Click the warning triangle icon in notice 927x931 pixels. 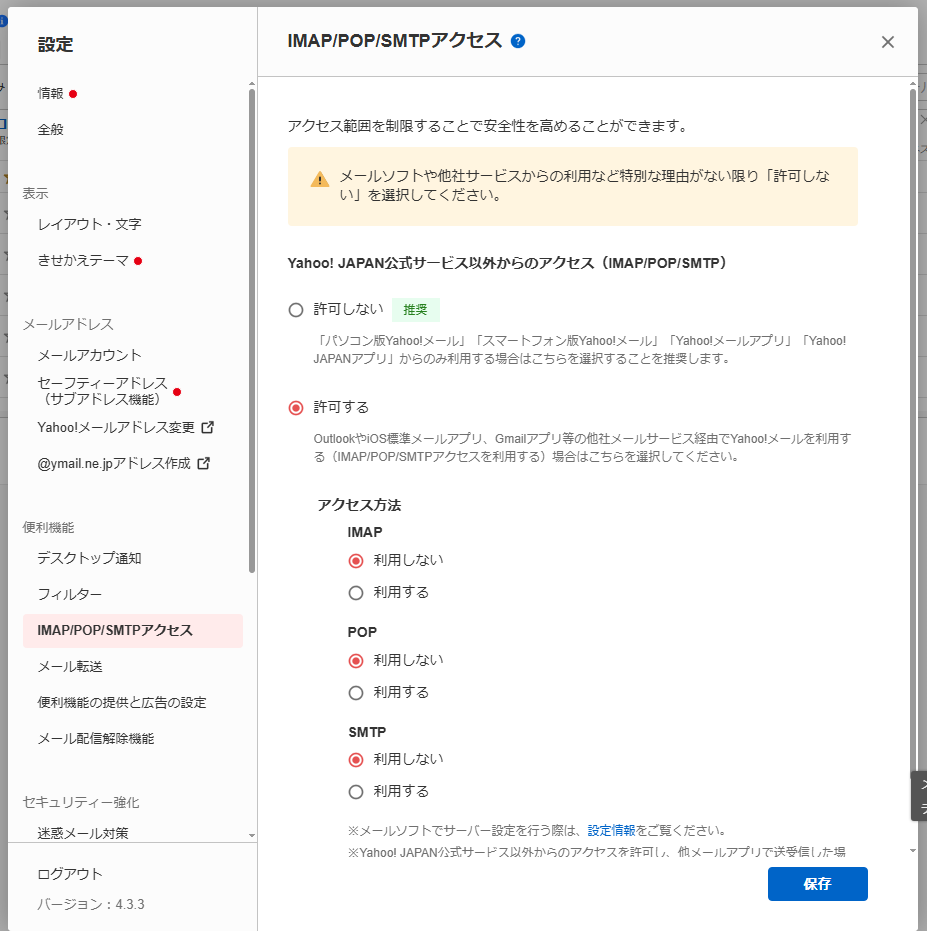(x=319, y=180)
